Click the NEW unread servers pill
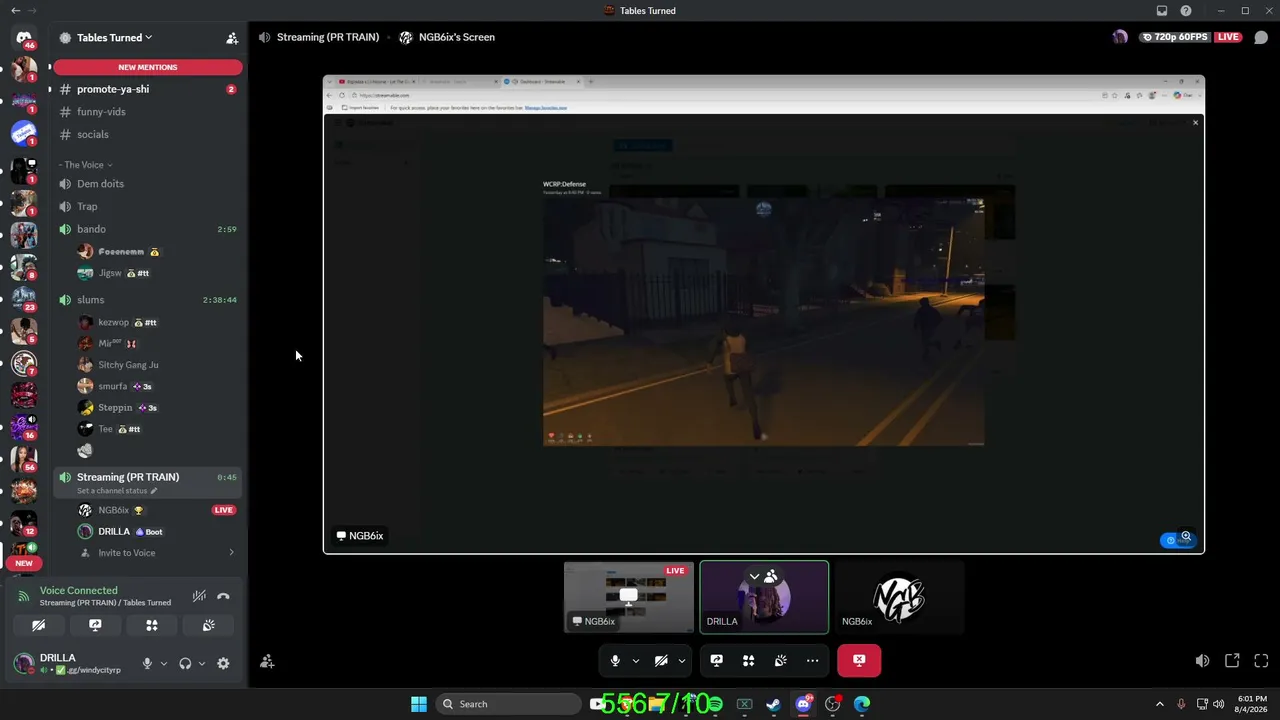Image resolution: width=1280 pixels, height=720 pixels. 24,563
